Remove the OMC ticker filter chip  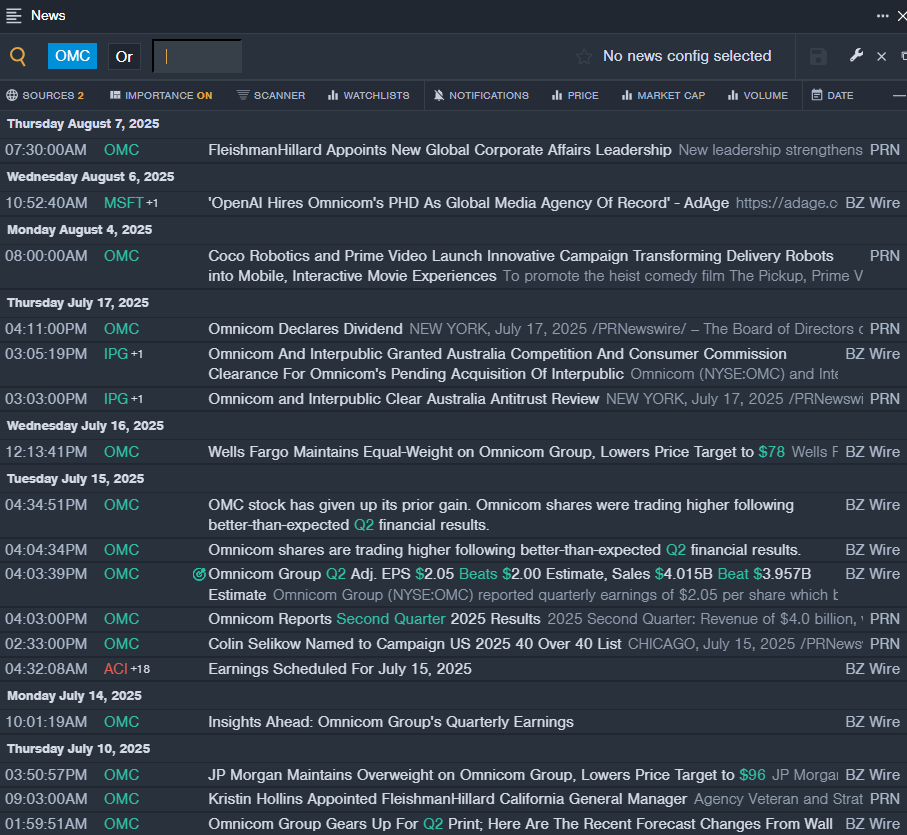point(72,56)
